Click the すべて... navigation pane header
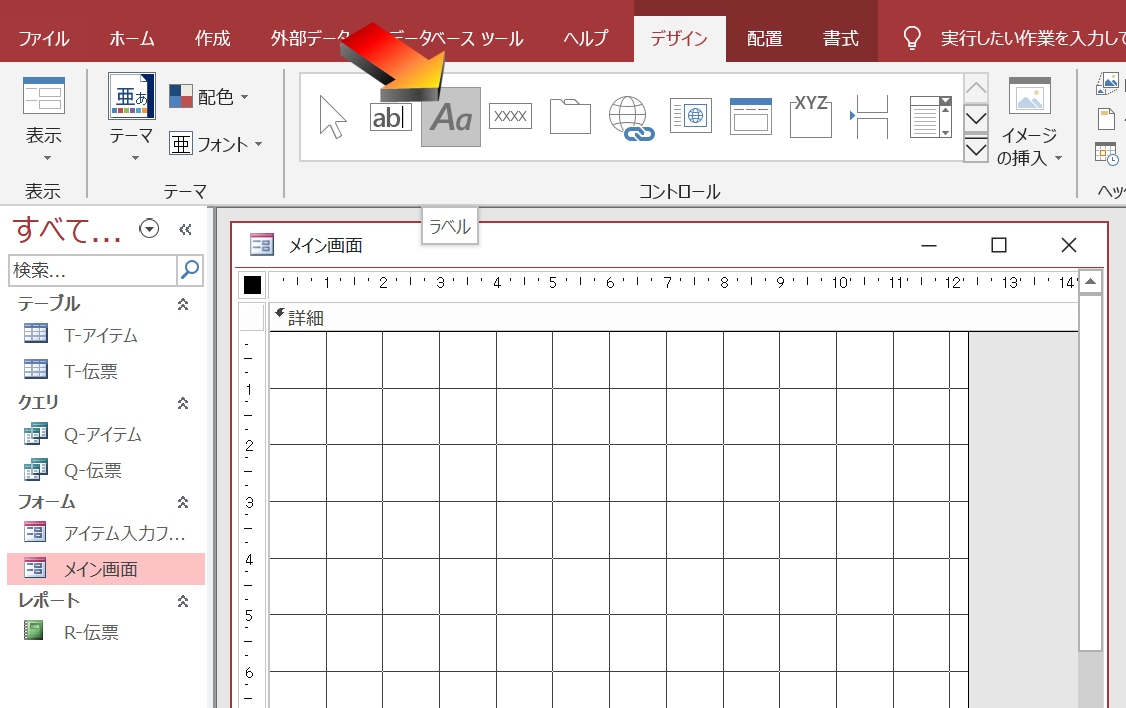This screenshot has height=708, width=1126. click(67, 229)
